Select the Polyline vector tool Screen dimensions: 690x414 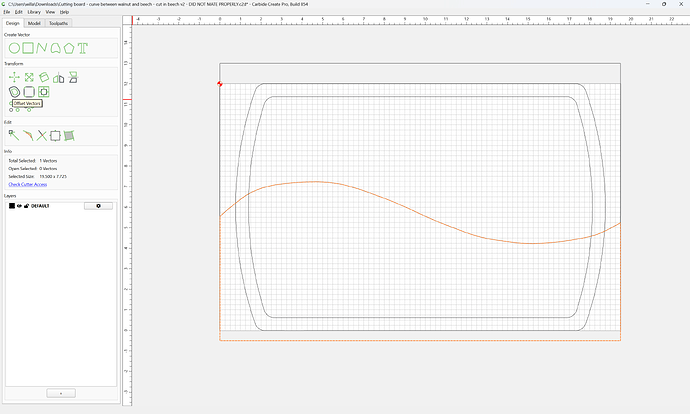(42, 48)
